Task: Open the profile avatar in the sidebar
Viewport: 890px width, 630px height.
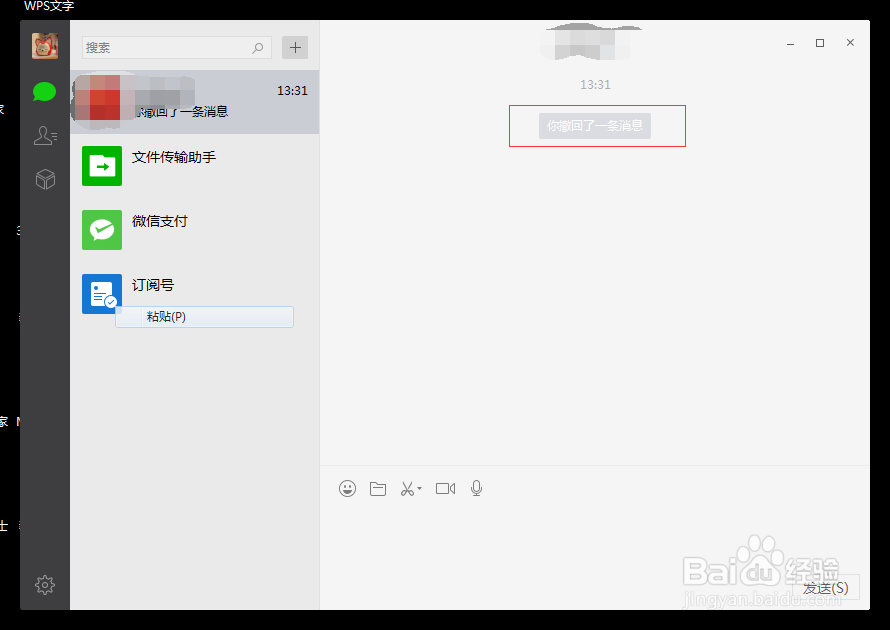Action: point(45,45)
